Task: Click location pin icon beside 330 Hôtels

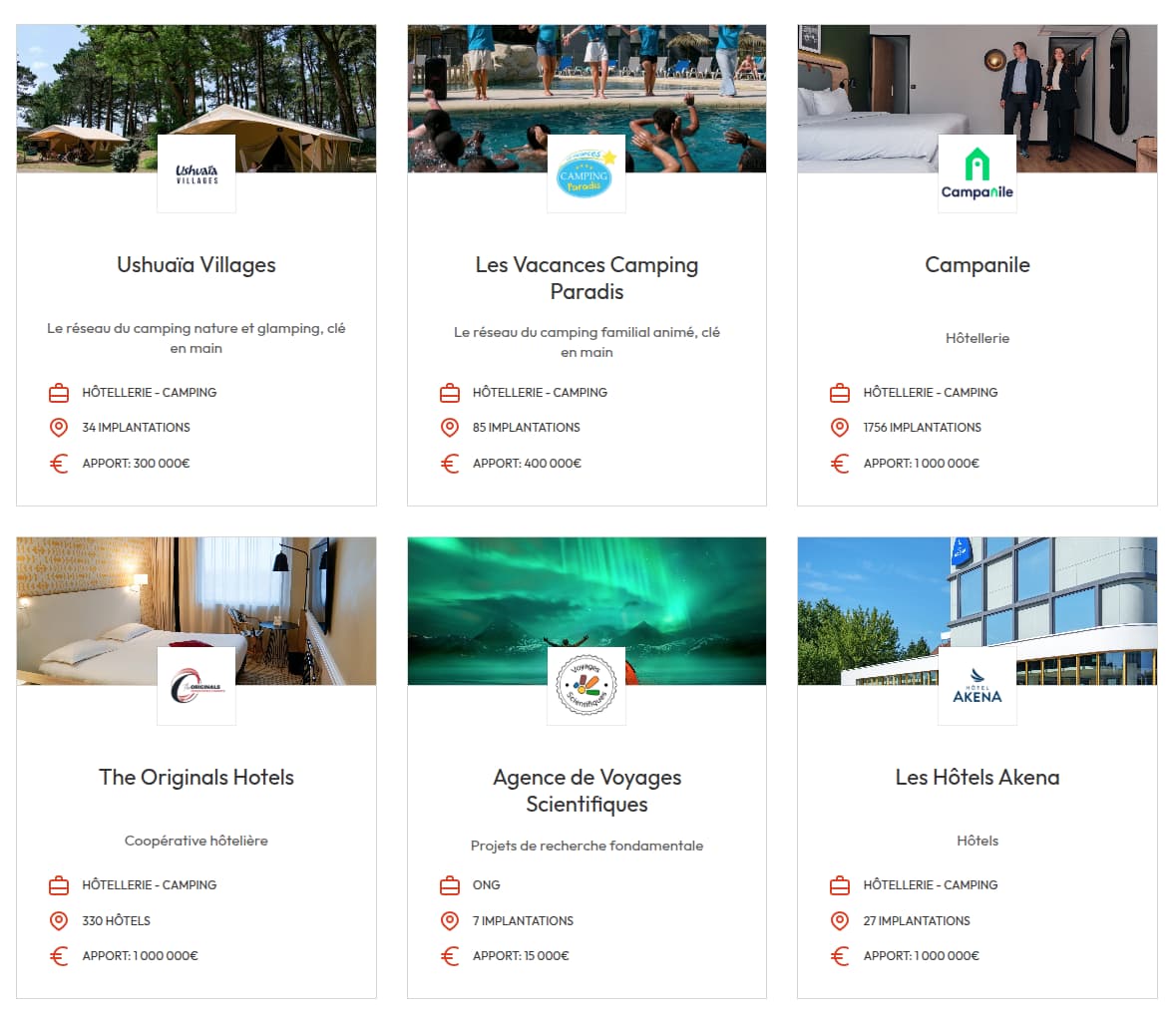Action: pyautogui.click(x=59, y=920)
